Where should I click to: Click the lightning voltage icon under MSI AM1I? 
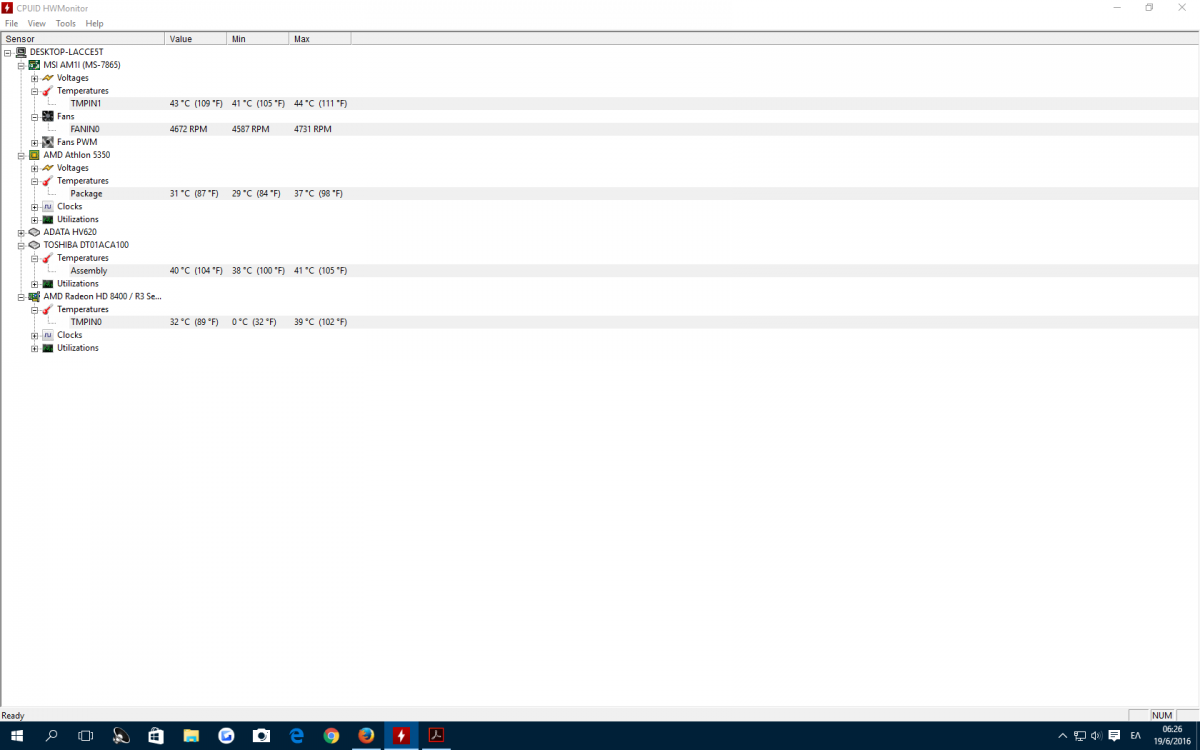(x=47, y=78)
